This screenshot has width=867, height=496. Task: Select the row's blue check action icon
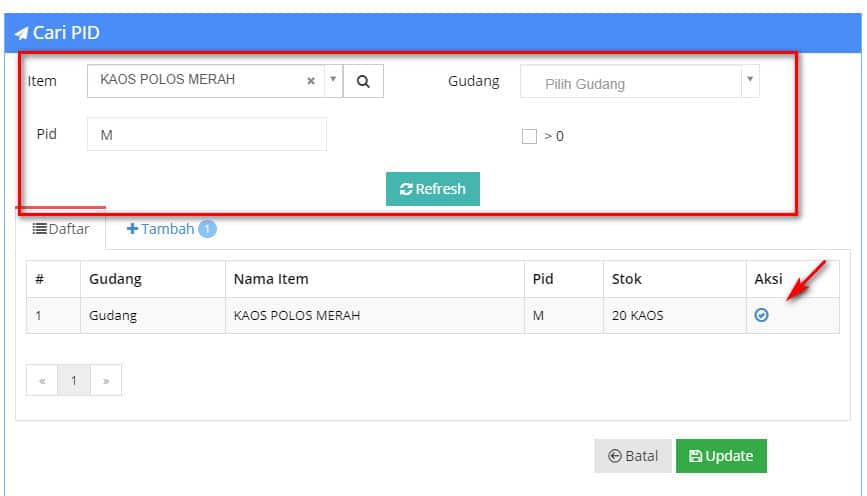761,315
